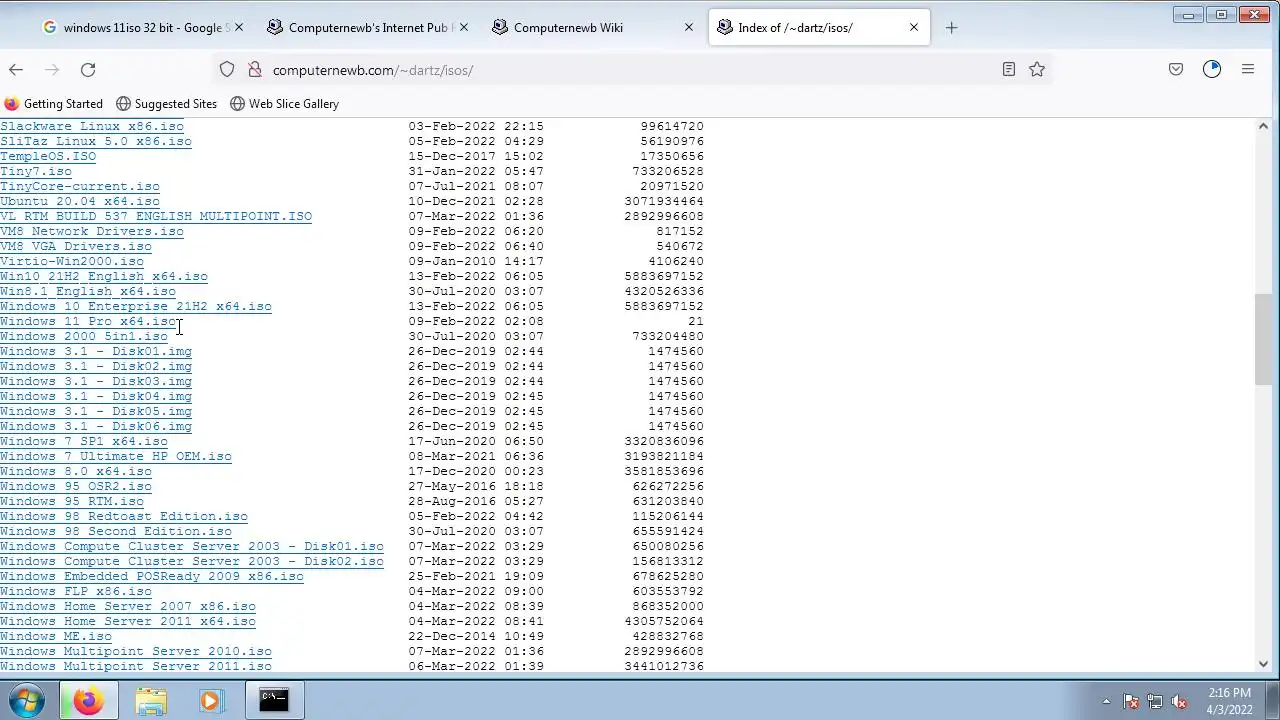Open Tiny7.iso link
The image size is (1280, 720).
(x=36, y=171)
